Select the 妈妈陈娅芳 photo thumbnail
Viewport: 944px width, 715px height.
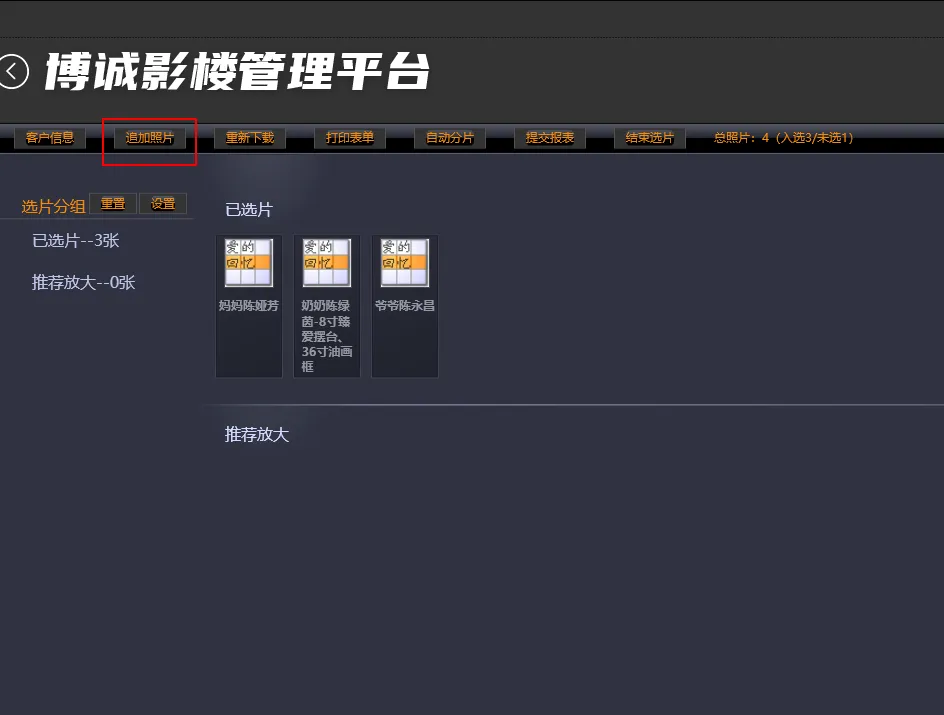point(249,263)
